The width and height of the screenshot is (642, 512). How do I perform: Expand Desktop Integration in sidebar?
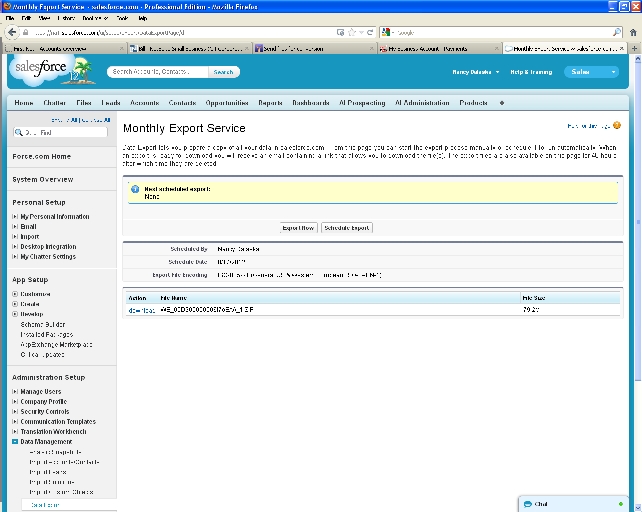(x=15, y=247)
